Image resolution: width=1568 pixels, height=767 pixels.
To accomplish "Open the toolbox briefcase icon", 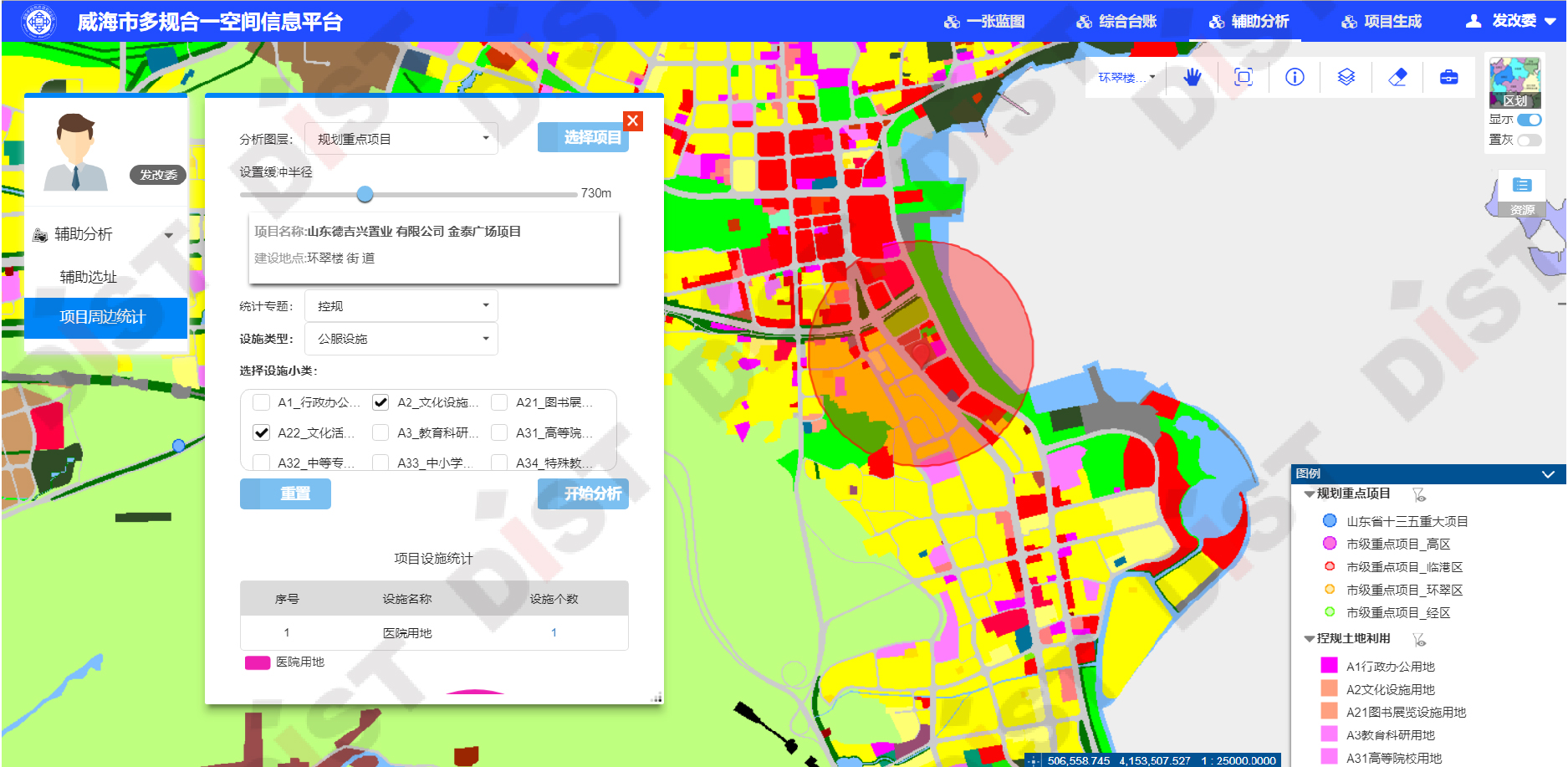I will [1448, 78].
